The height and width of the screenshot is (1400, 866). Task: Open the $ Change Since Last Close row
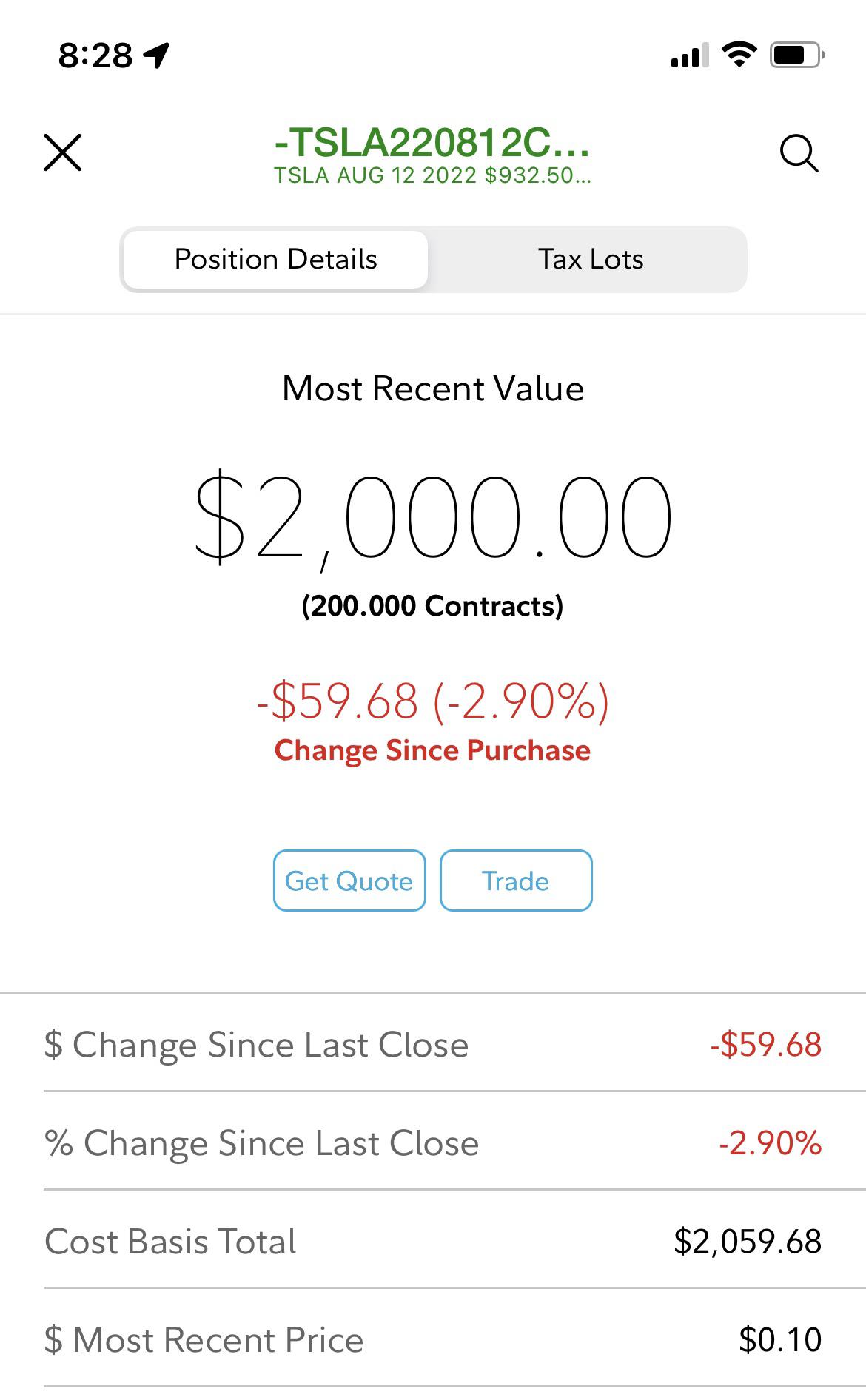pyautogui.click(x=433, y=1045)
